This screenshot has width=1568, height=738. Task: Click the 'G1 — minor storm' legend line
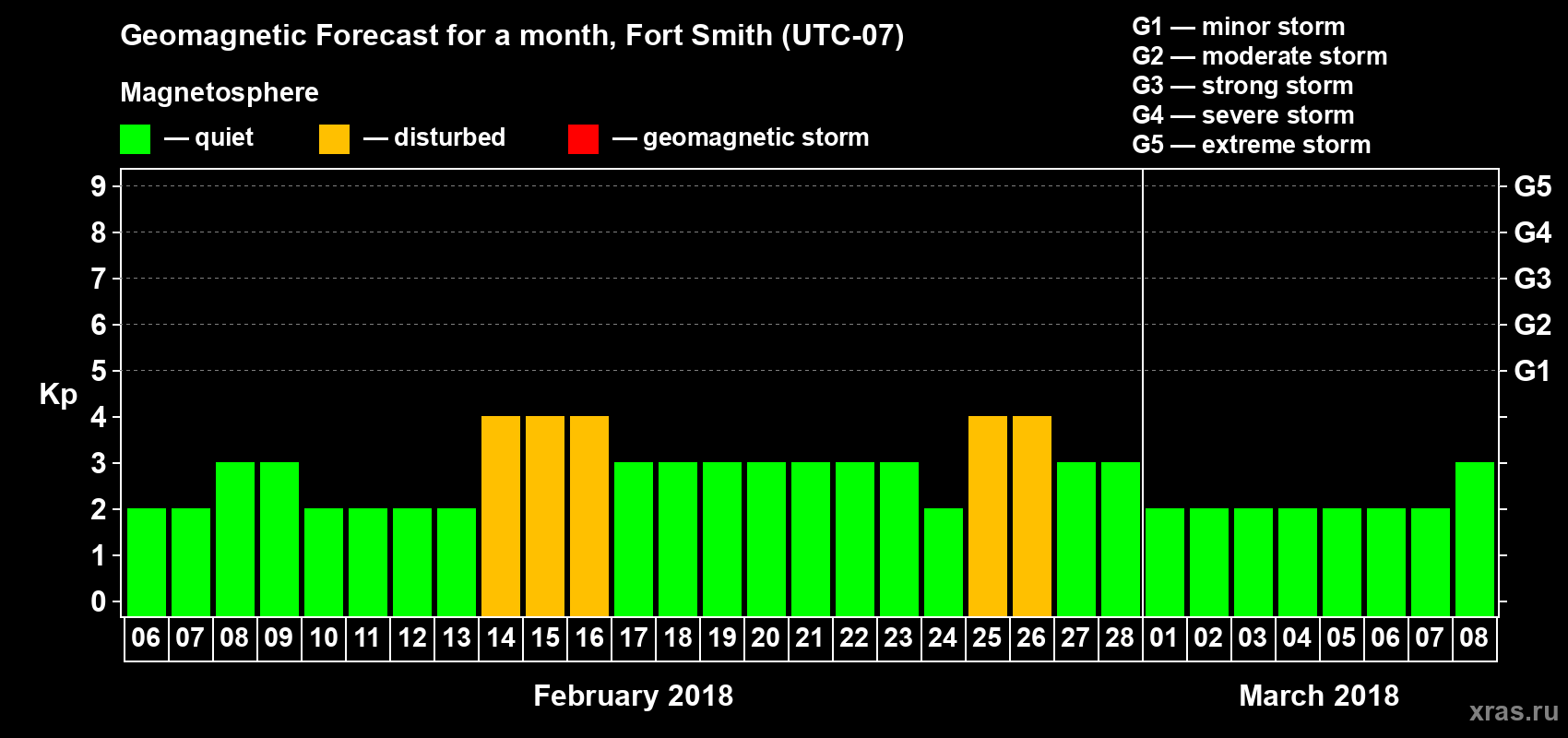click(x=1239, y=27)
